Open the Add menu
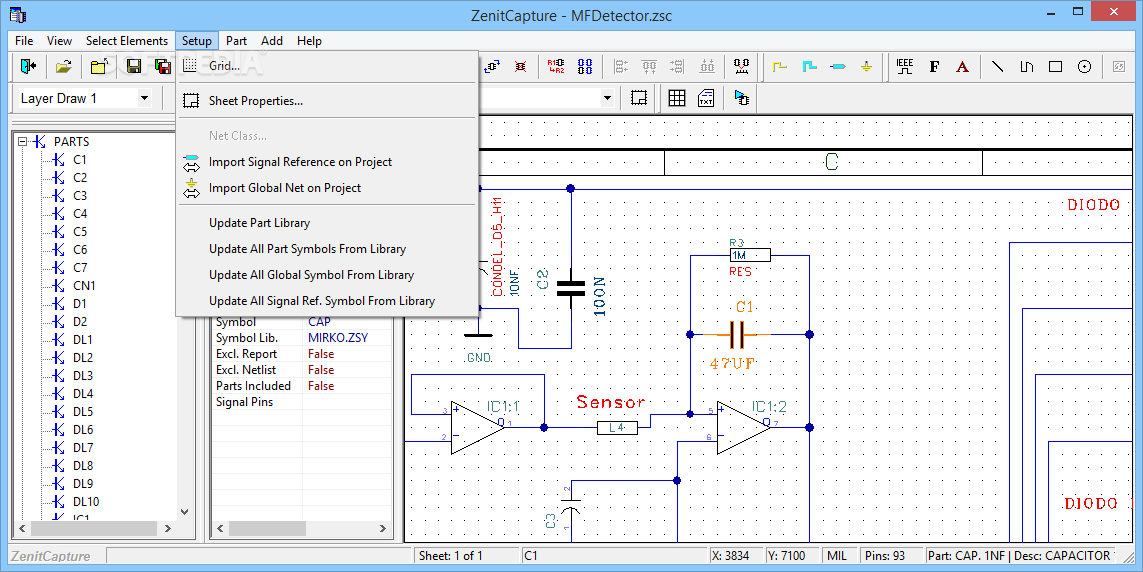 [272, 41]
